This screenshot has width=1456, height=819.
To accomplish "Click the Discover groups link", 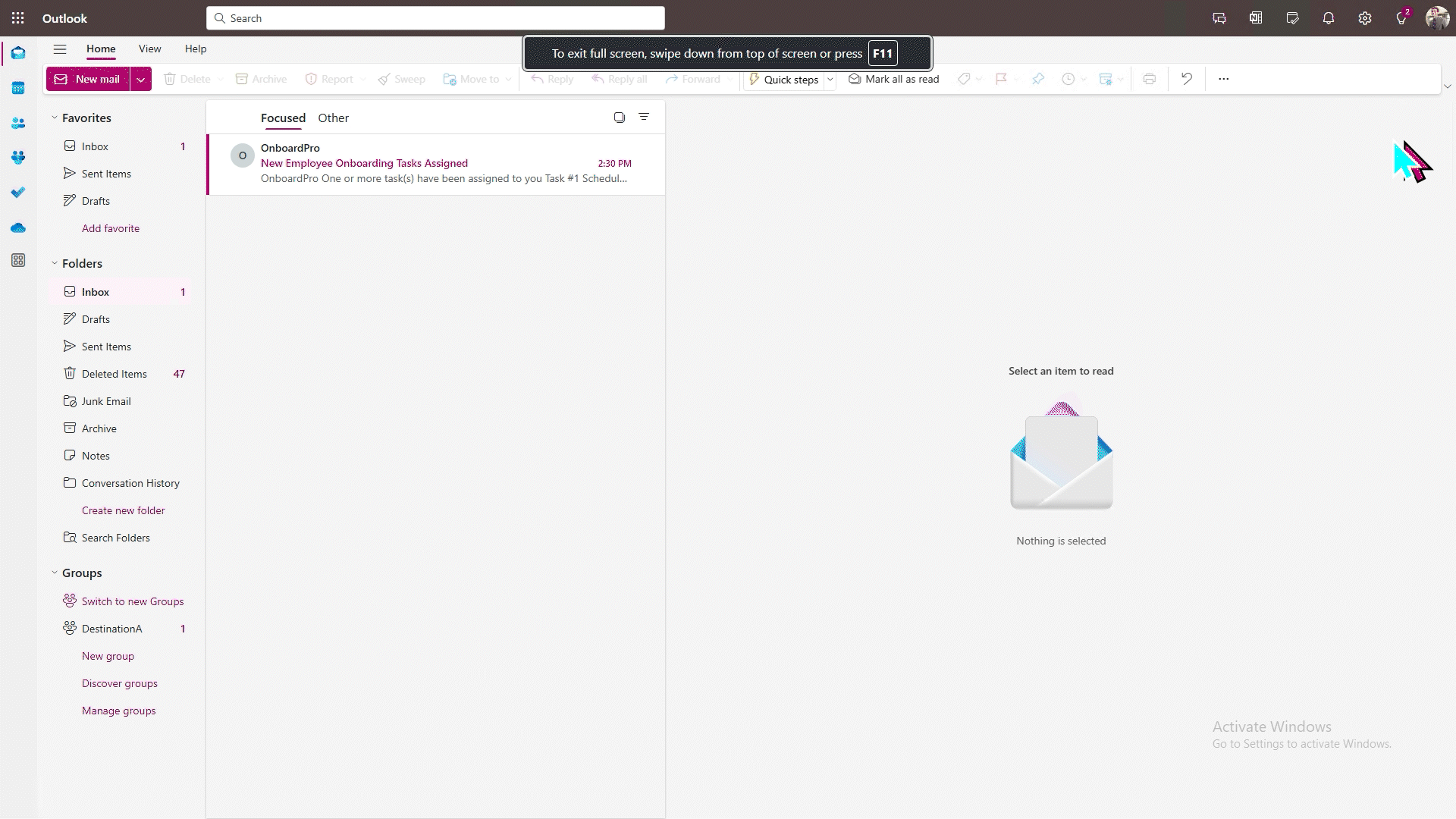I will [x=120, y=683].
